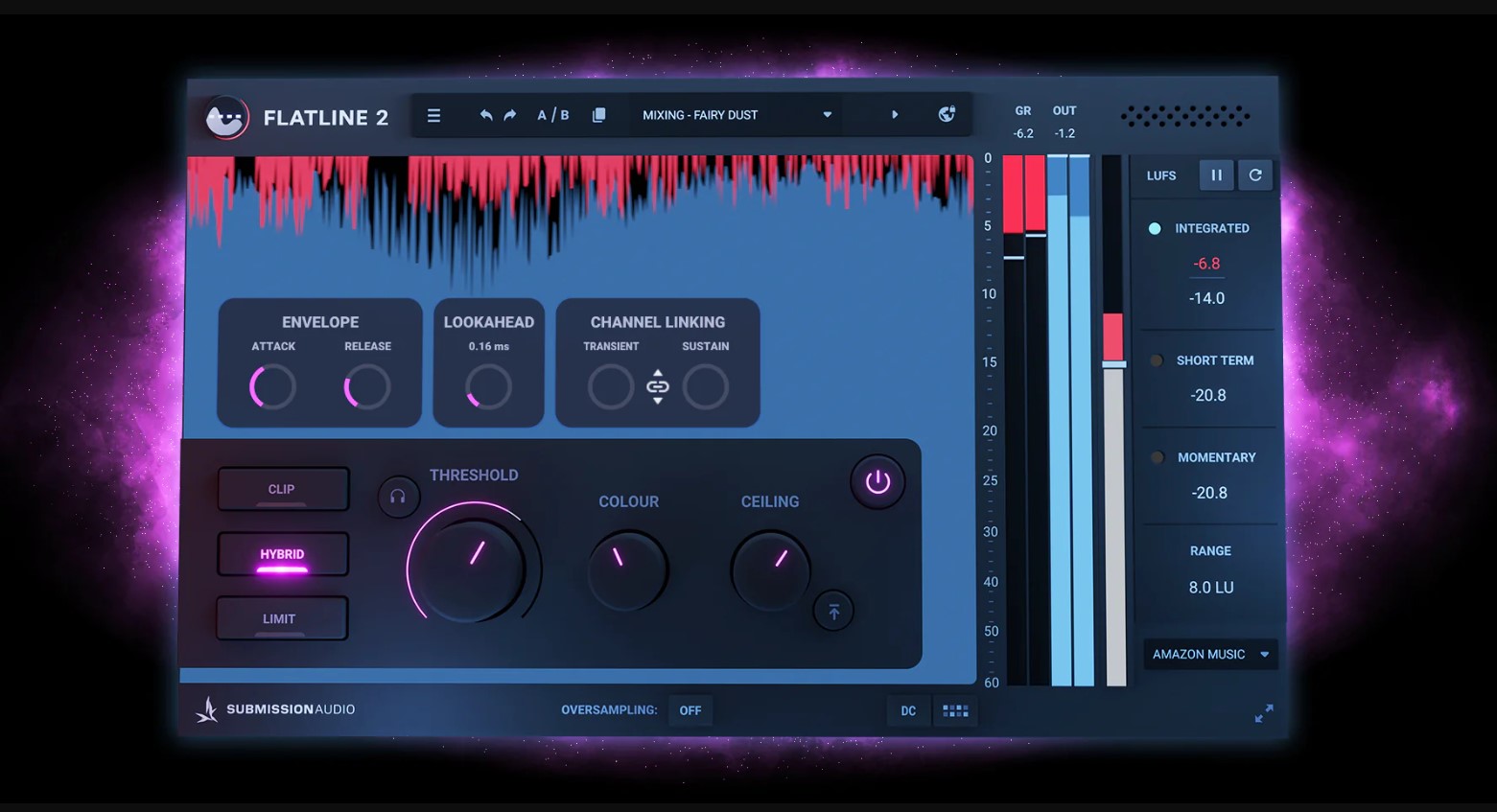
Task: Click the expand window icon
Action: pyautogui.click(x=1264, y=713)
